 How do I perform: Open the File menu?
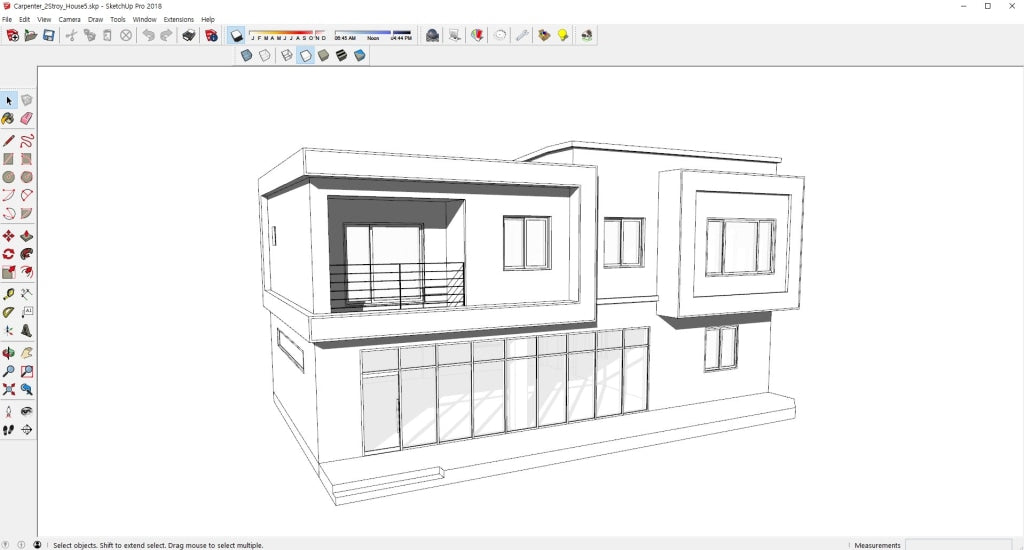pos(7,20)
